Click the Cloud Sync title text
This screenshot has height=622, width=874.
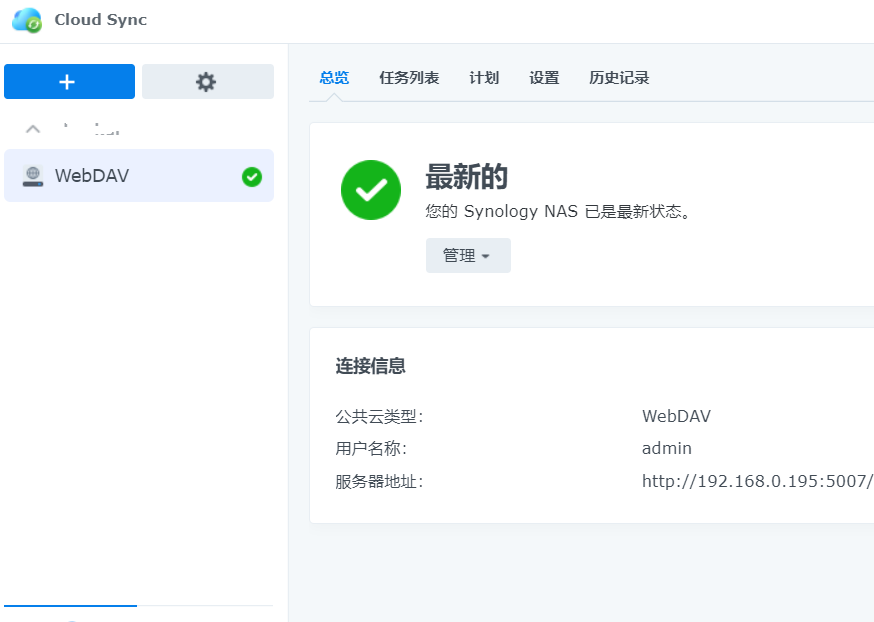click(101, 20)
